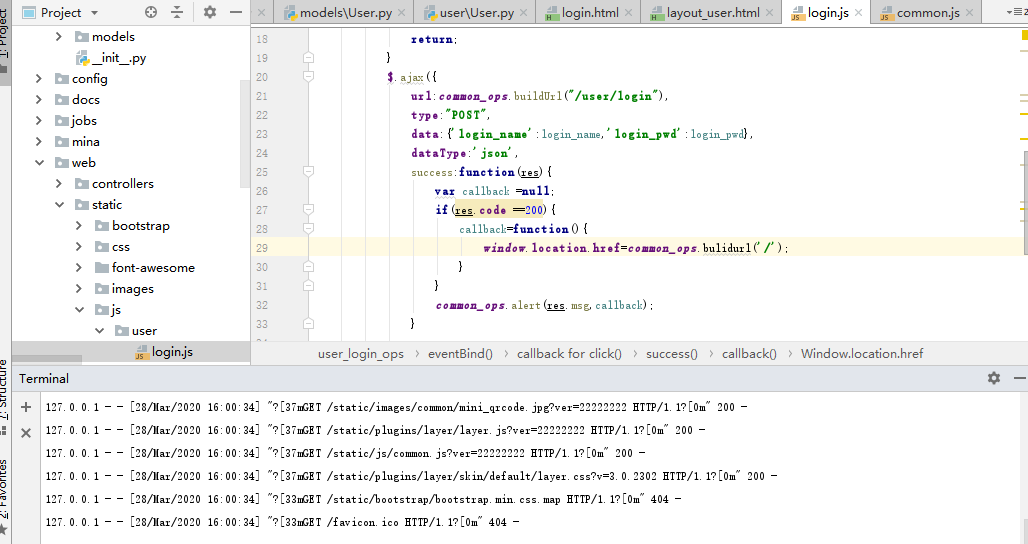The image size is (1028, 544).
Task: Close the login.html tab
Action: coord(628,12)
